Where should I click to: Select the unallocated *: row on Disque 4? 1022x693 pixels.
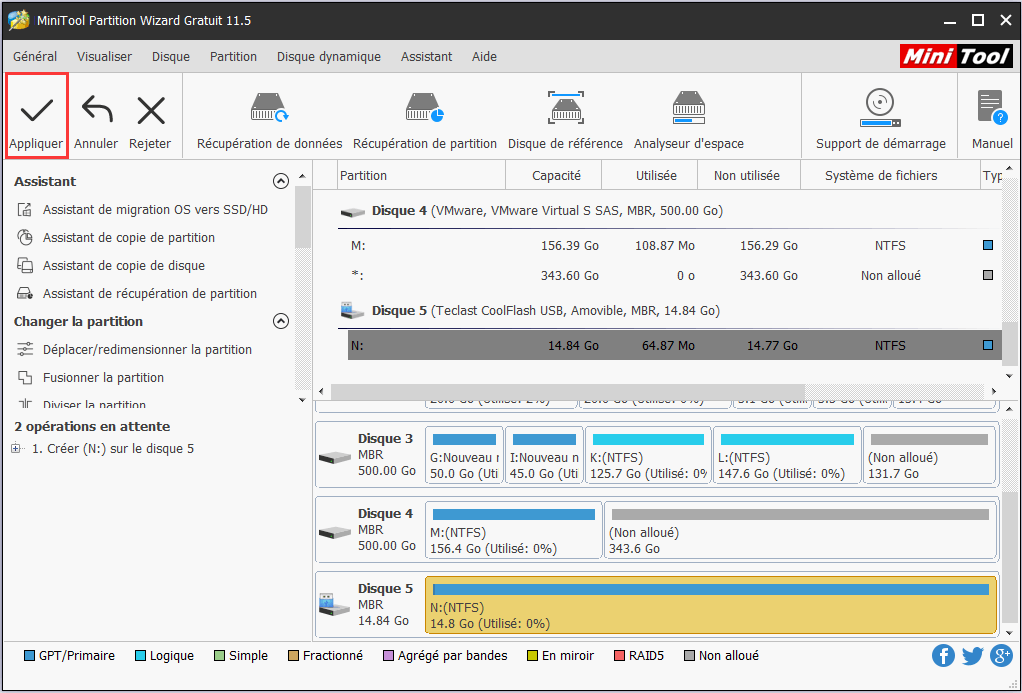[x=675, y=276]
